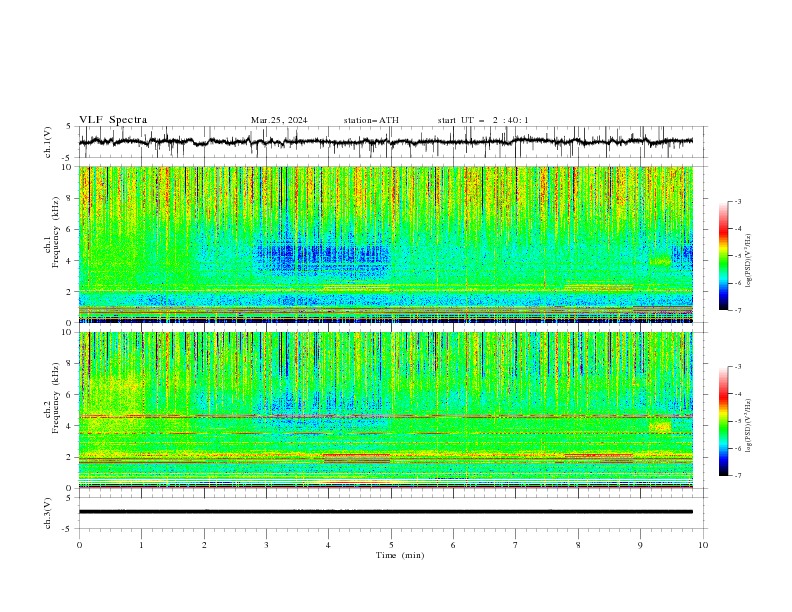
Task: Click the ch.2 spectrogram panel
Action: point(386,410)
